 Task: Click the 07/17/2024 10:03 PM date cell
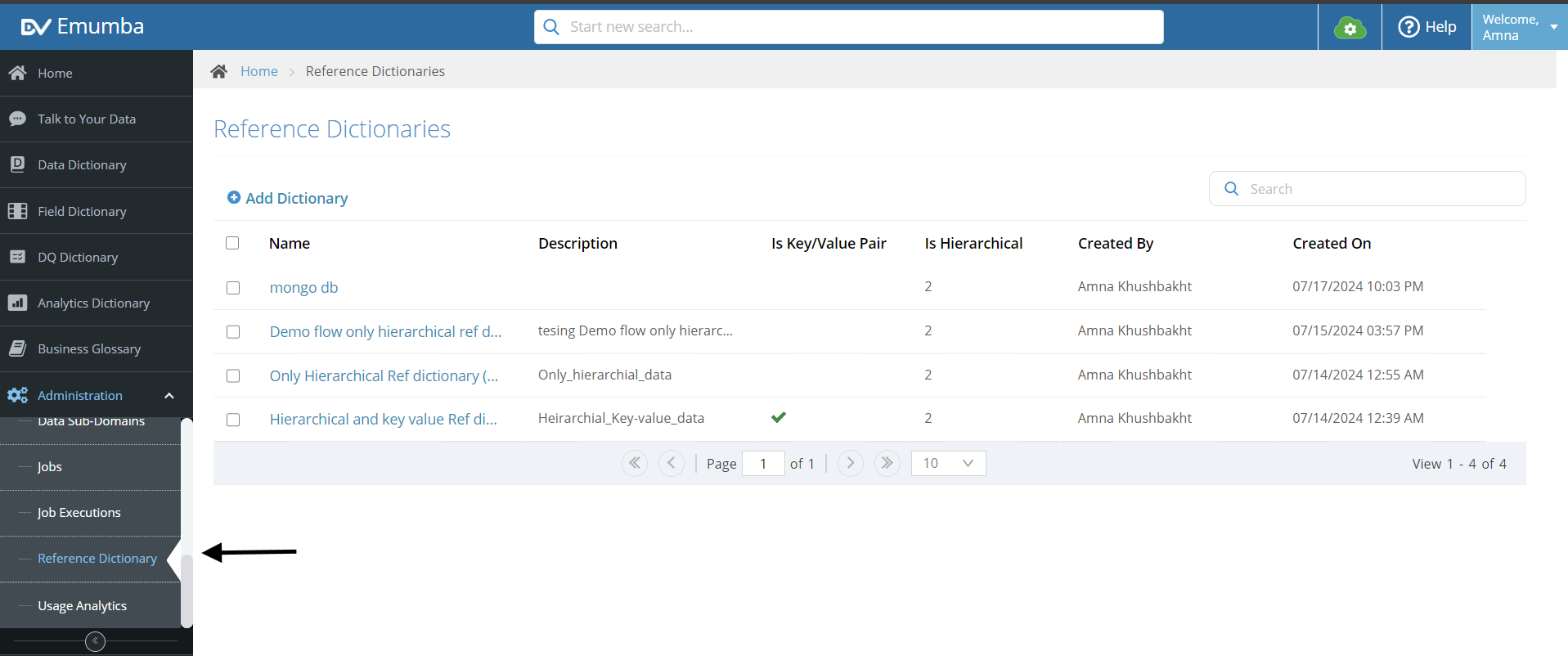coord(1358,286)
